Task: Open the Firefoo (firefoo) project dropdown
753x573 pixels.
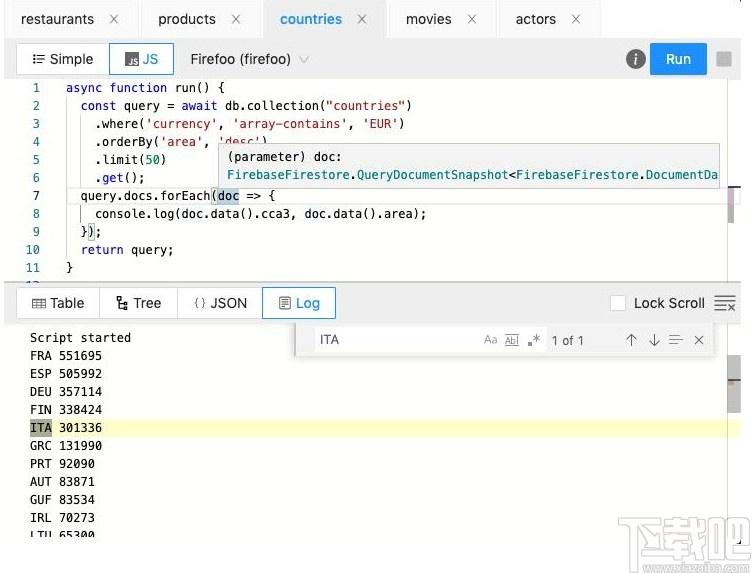Action: point(249,60)
